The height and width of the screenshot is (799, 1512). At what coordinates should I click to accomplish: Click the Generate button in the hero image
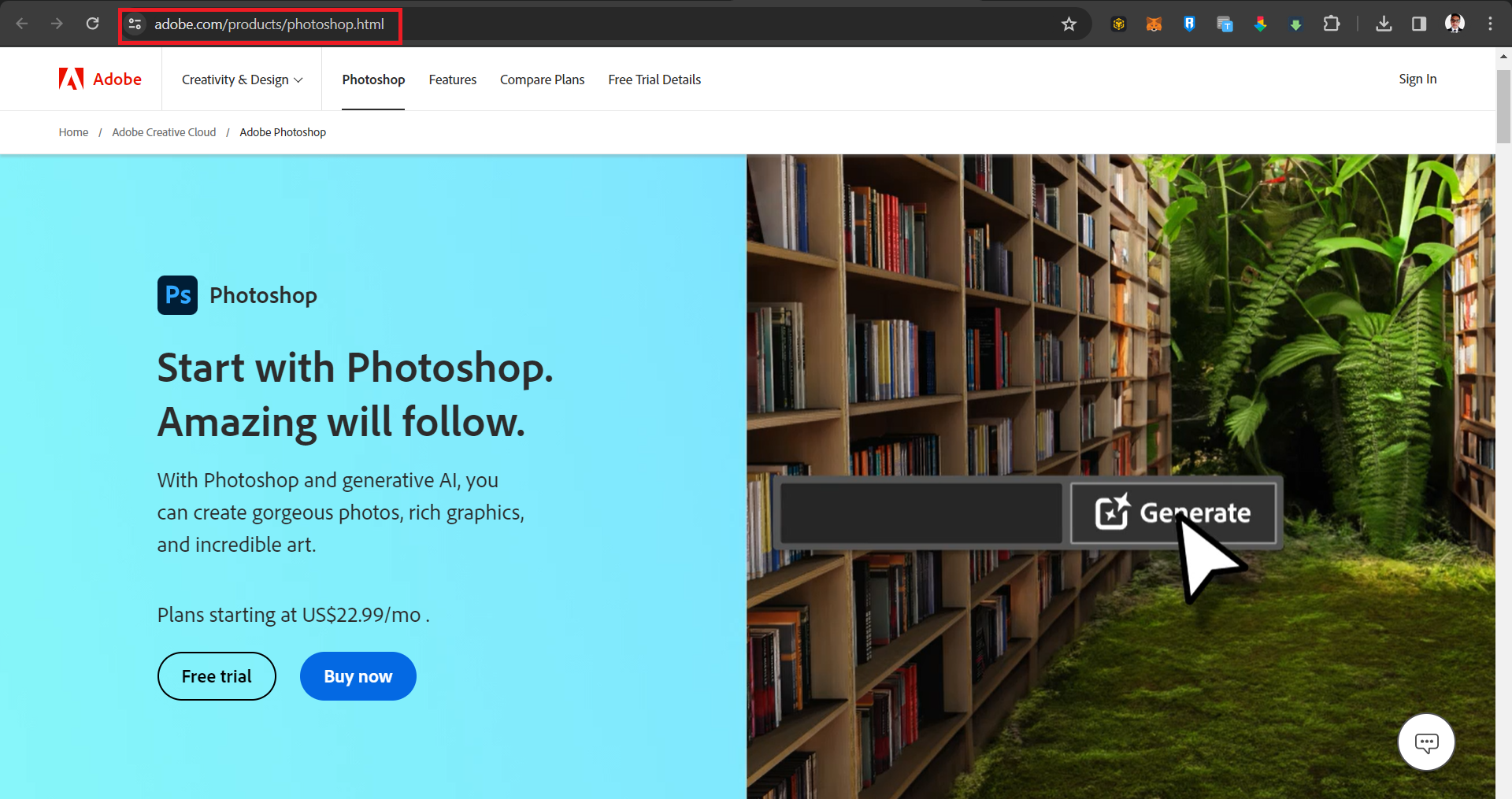click(1173, 512)
